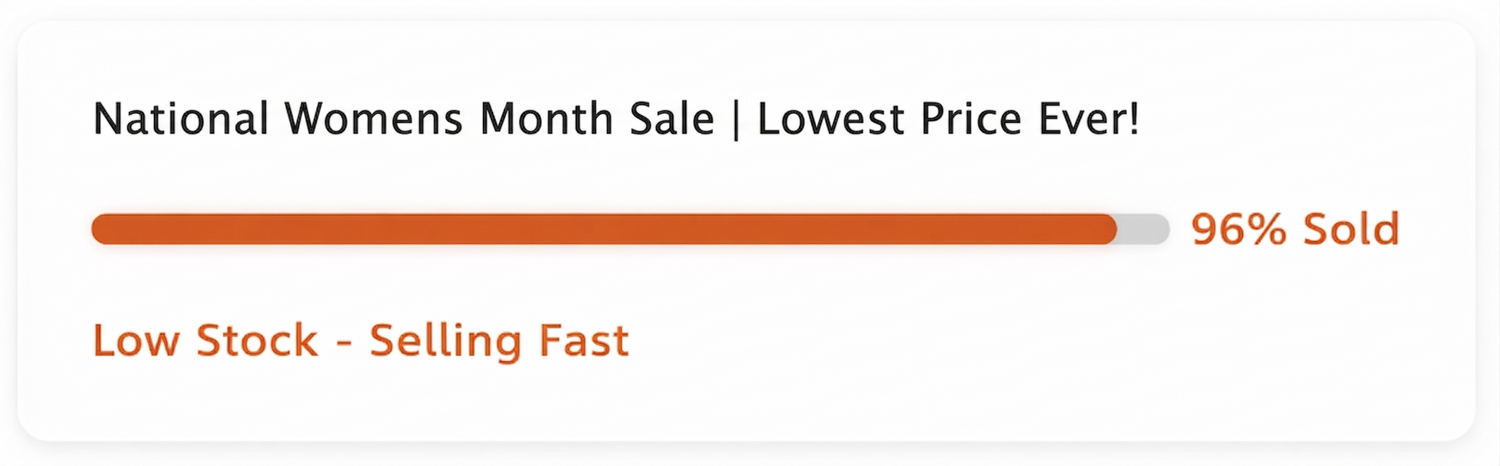Select the full sale headline text
This screenshot has height=466, width=1500.
pyautogui.click(x=616, y=121)
